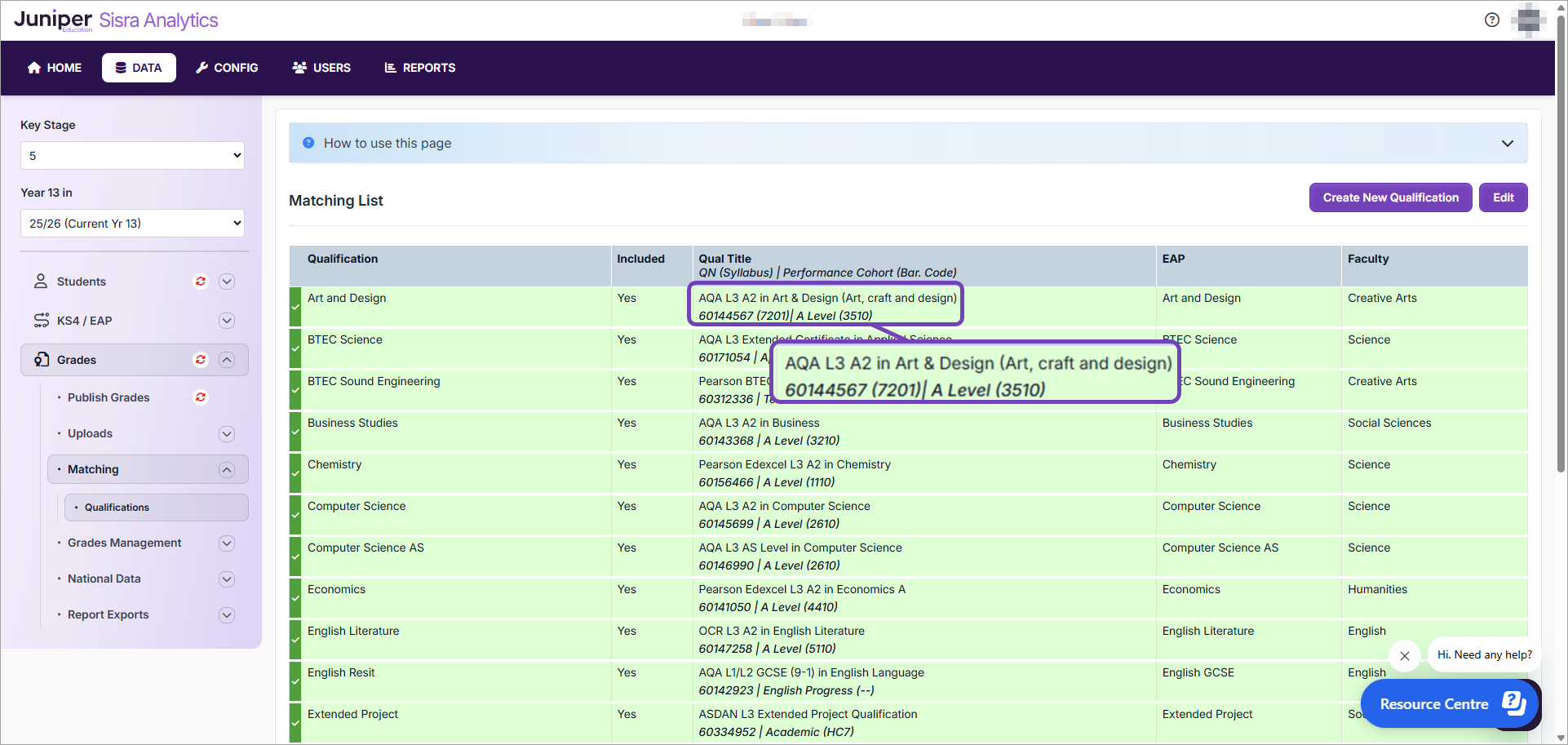Screen dimensions: 1568x745
Task: Click the Students refresh sync icon
Action: (200, 282)
